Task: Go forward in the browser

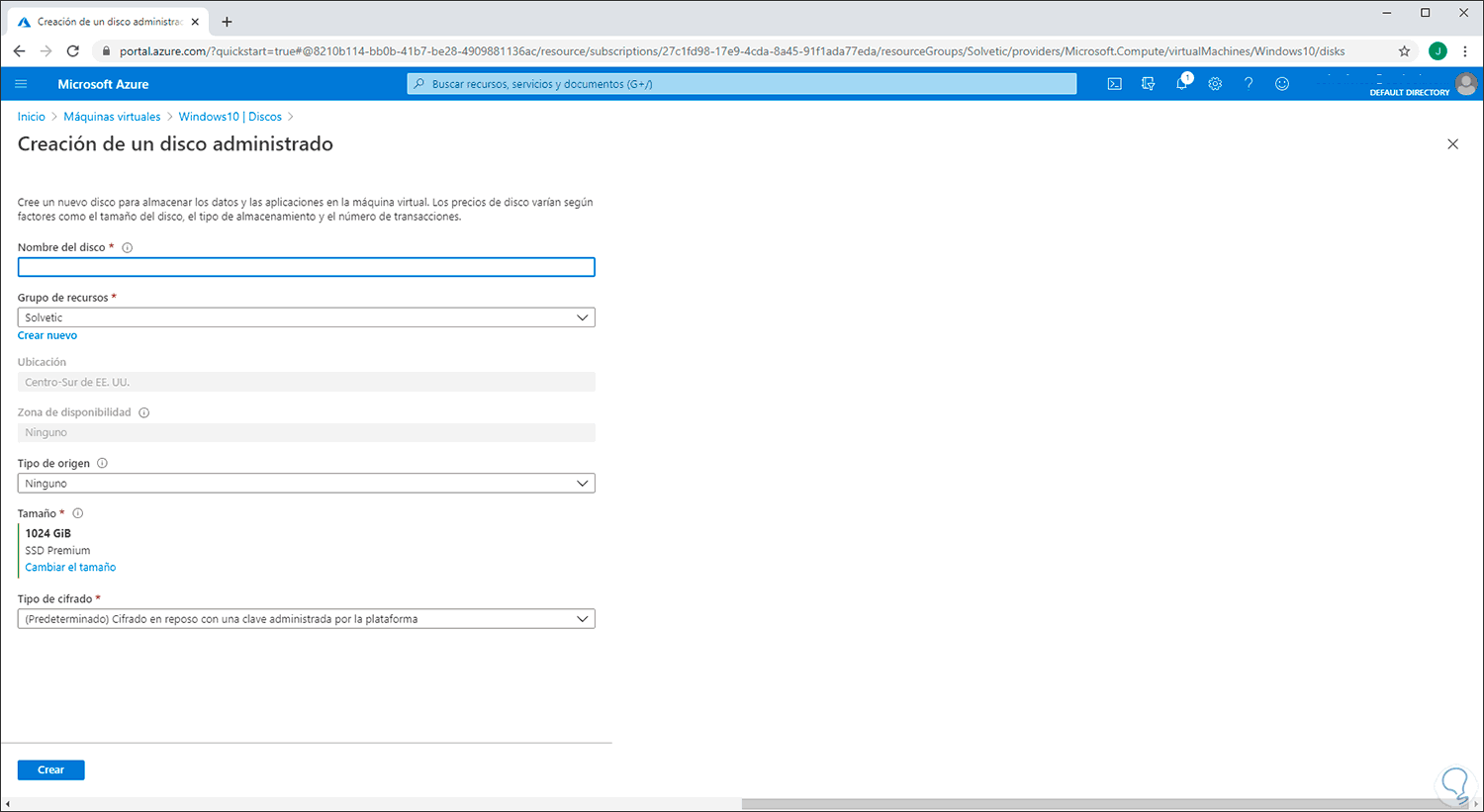Action: pos(46,51)
